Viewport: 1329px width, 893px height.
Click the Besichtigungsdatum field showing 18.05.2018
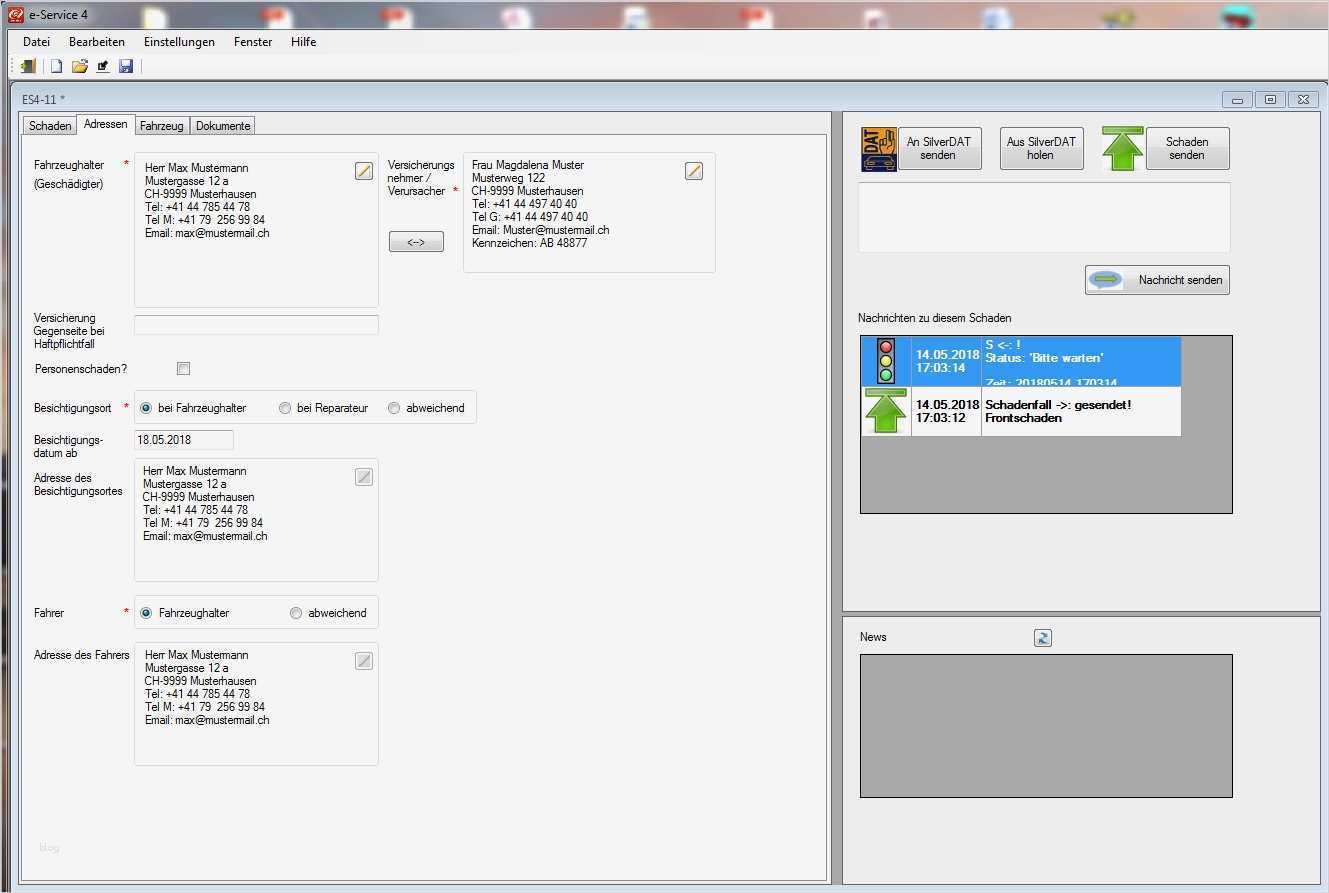184,440
